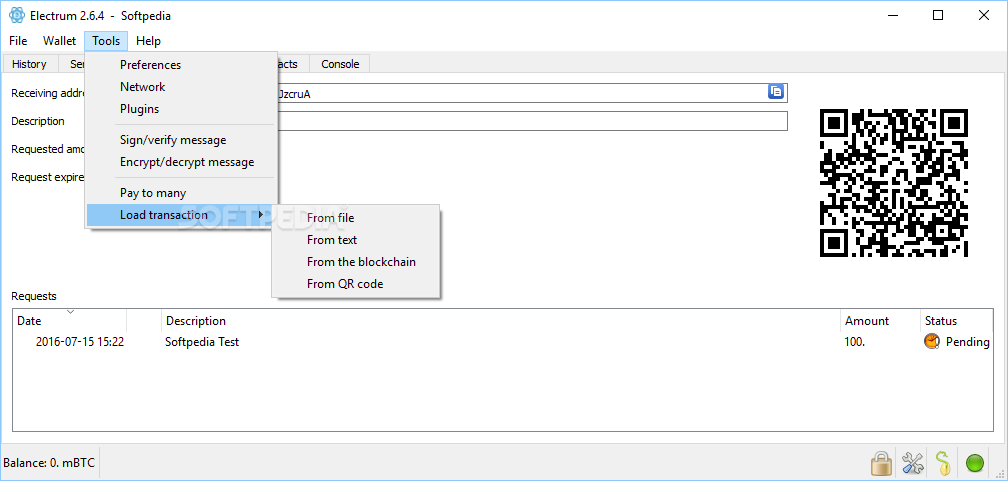This screenshot has height=481, width=1008.
Task: Click the Pending status text
Action: [968, 341]
